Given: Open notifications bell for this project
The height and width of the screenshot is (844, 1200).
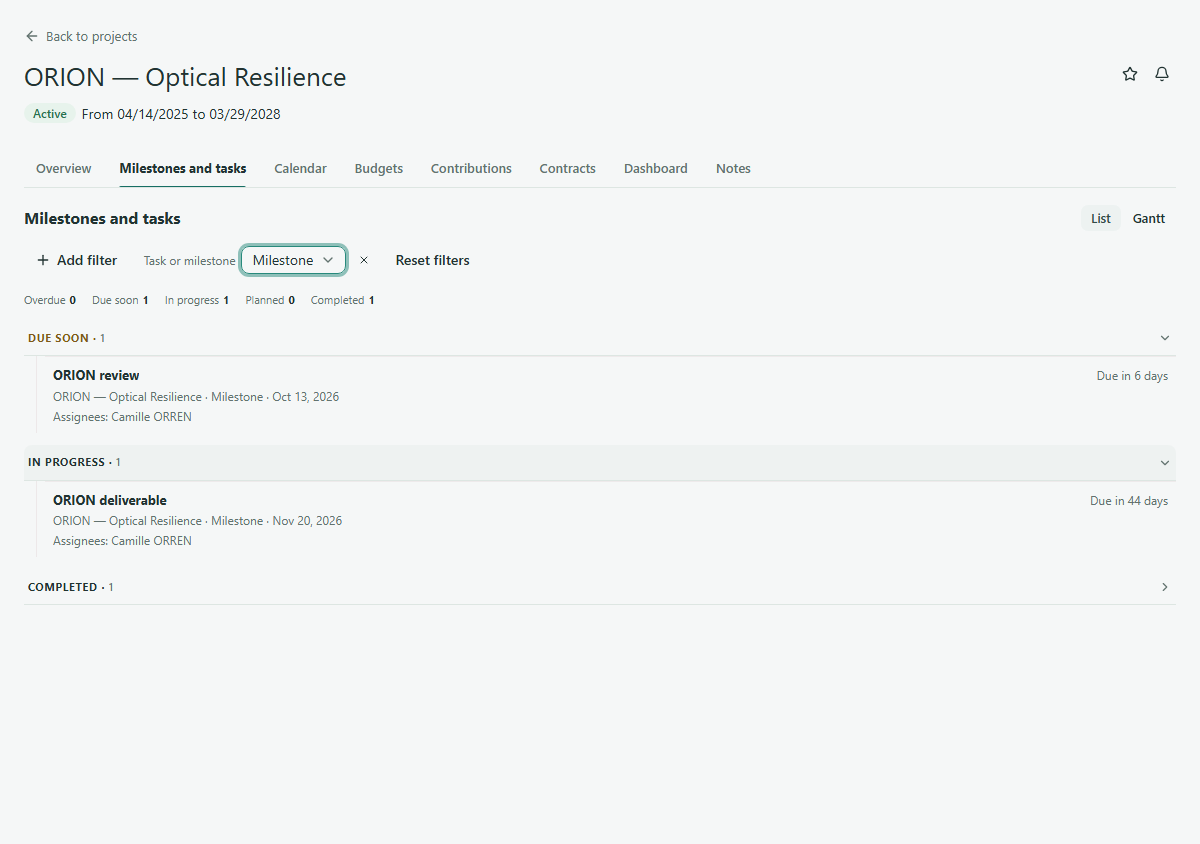Looking at the screenshot, I should (1162, 74).
